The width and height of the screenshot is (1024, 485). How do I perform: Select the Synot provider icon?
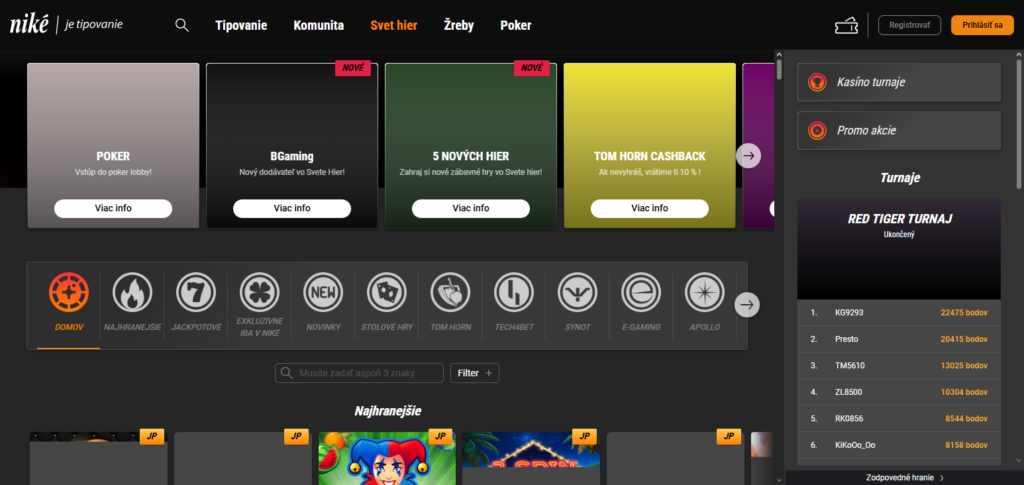tap(577, 292)
